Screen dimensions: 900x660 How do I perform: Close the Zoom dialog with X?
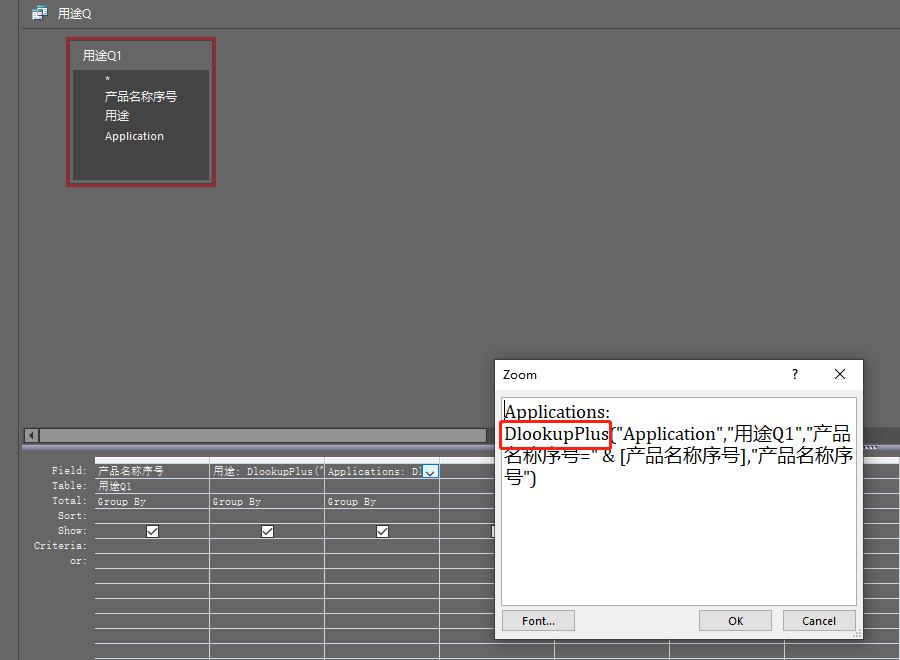click(840, 374)
